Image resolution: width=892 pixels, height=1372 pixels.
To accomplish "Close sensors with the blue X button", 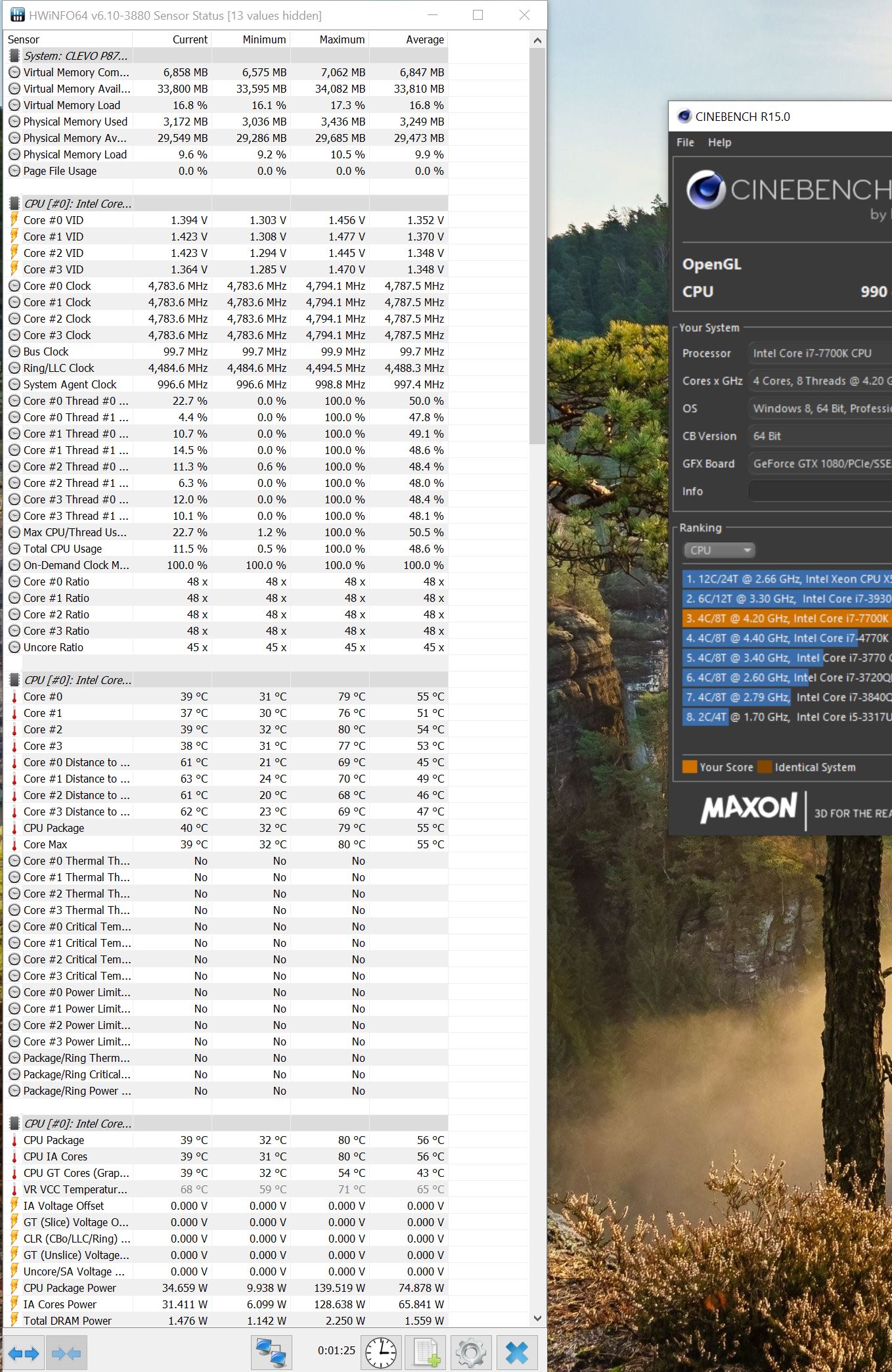I will click(517, 1353).
